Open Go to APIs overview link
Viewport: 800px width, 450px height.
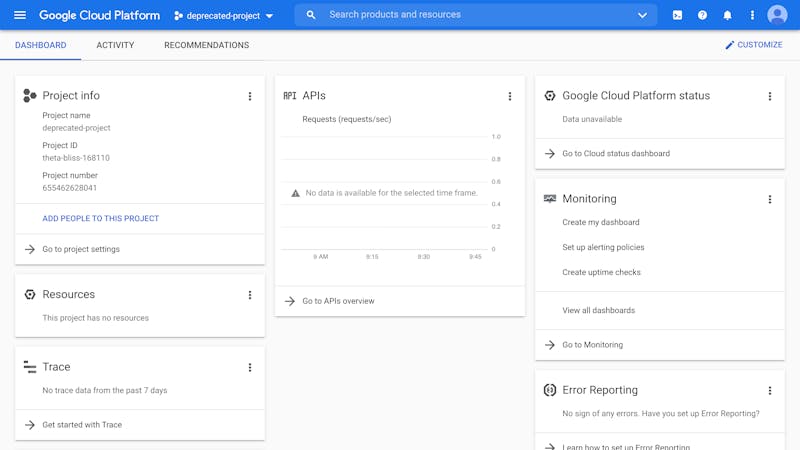(x=338, y=301)
